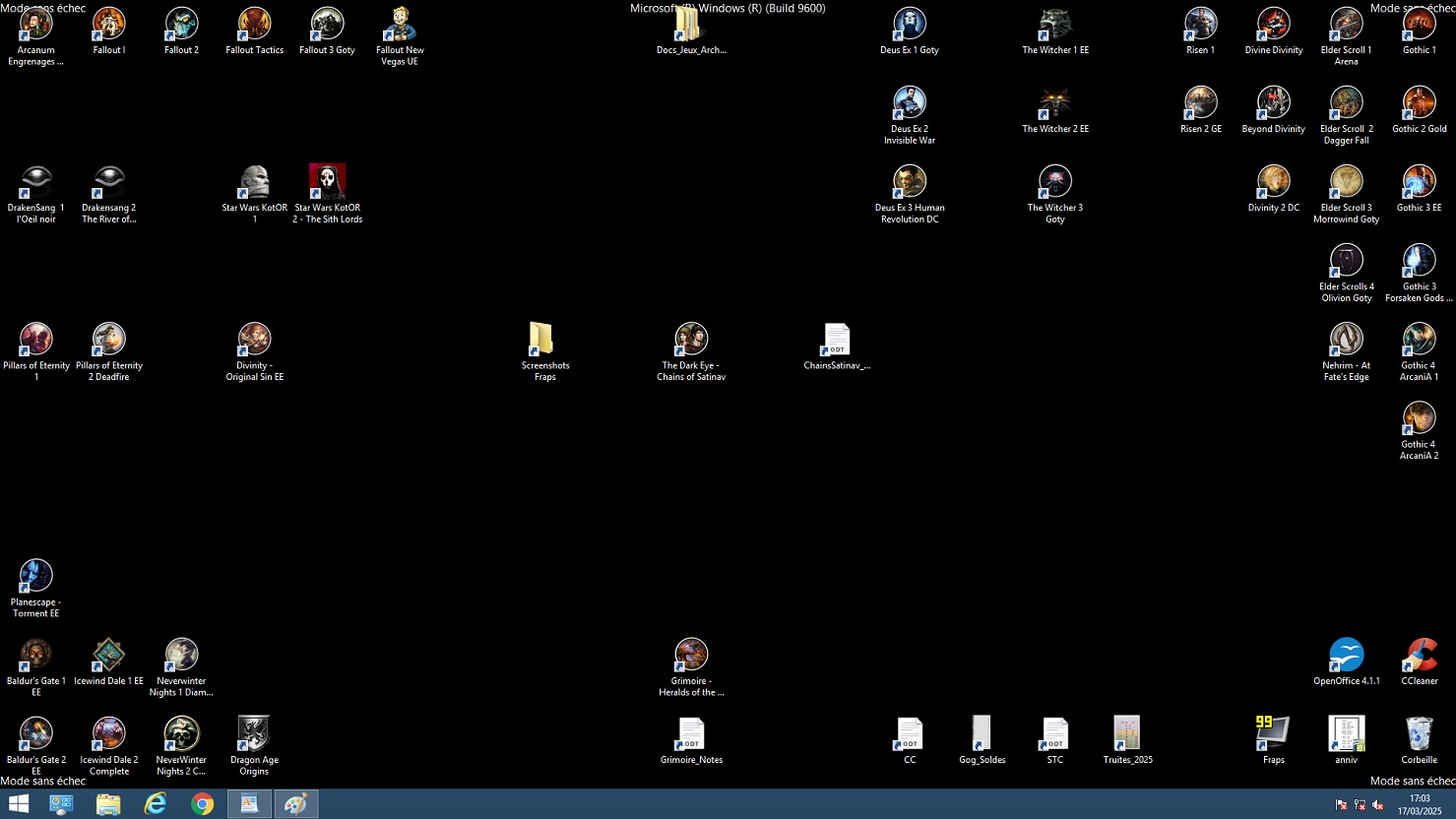Click Elder Scroll 1 Arena icon

pos(1347,24)
